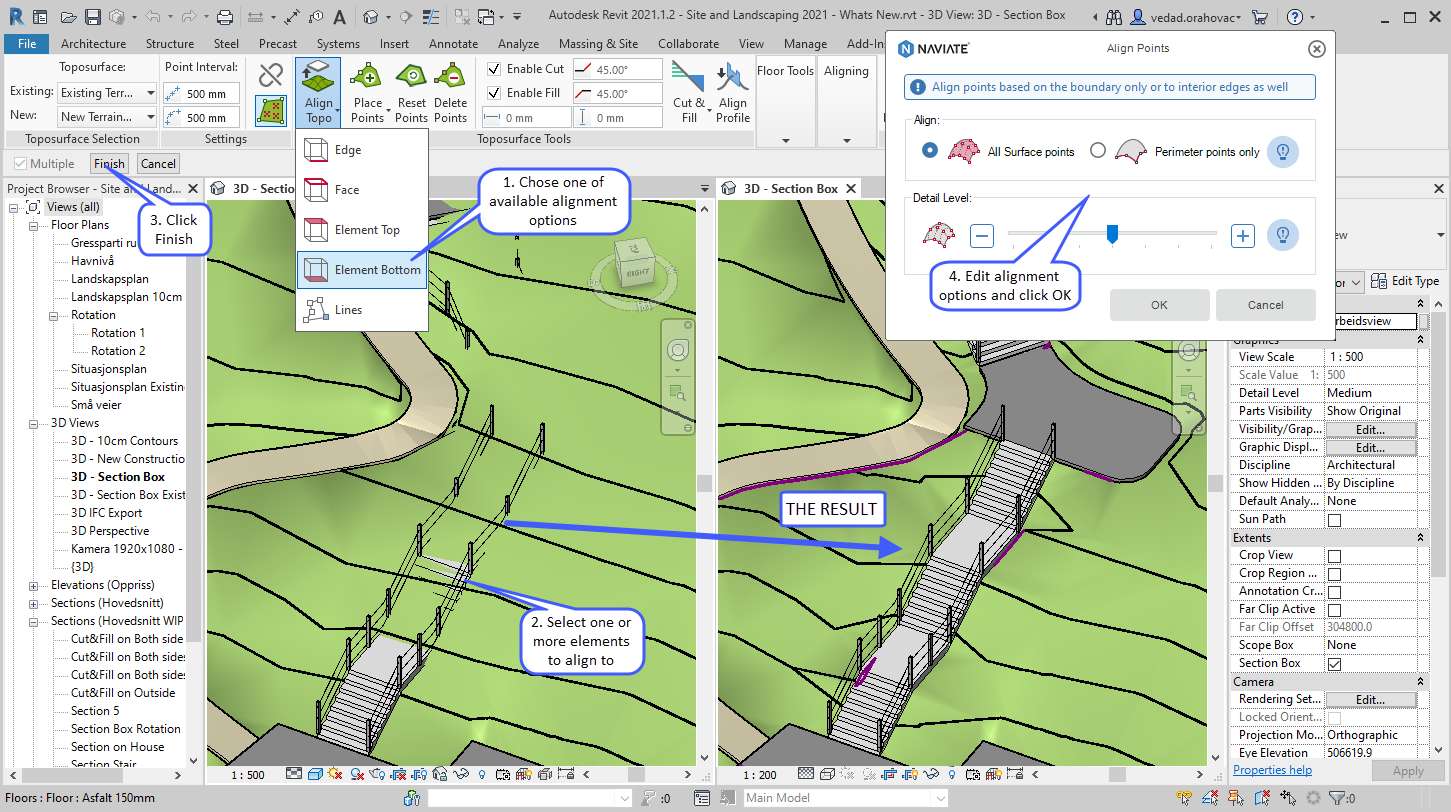Click the binoculars search icon in title bar
Viewport: 1451px width, 812px height.
(1115, 17)
